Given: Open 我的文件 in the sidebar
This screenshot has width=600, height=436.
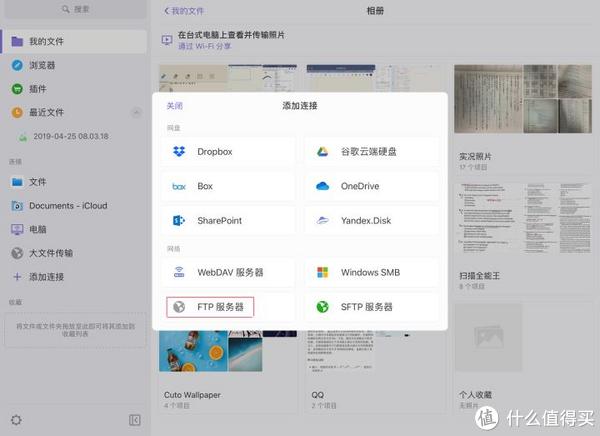Looking at the screenshot, I should coord(75,41).
